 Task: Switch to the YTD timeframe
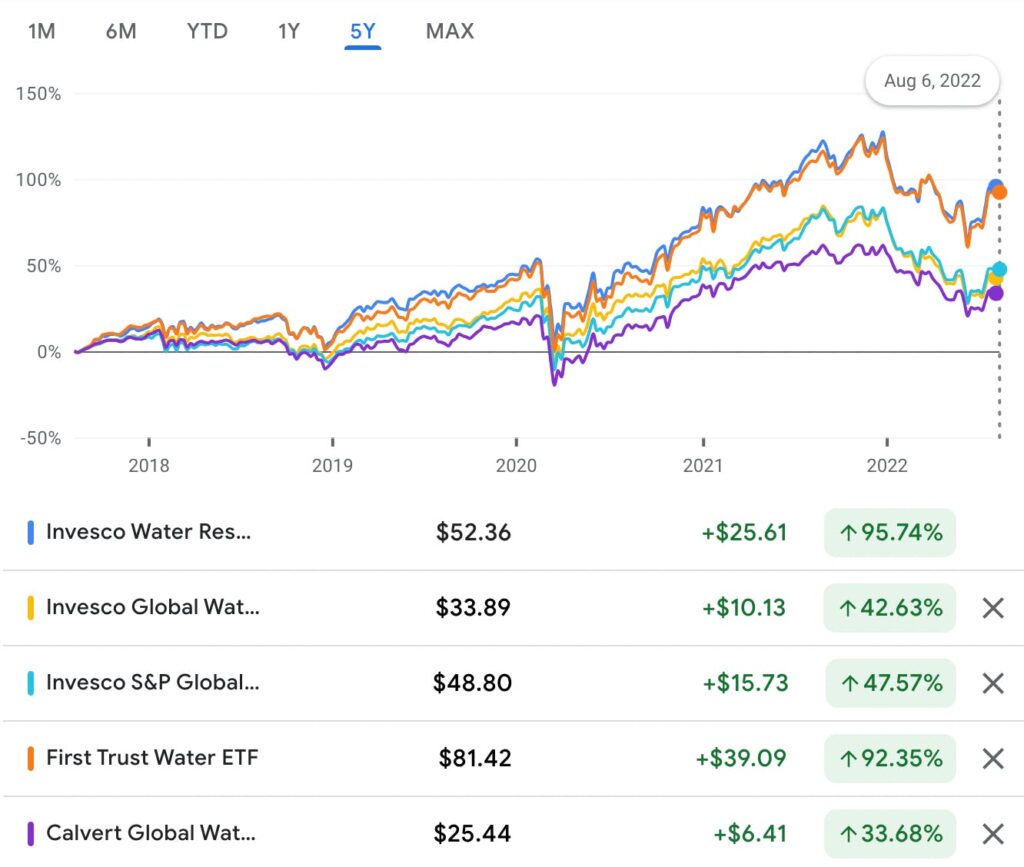[206, 30]
